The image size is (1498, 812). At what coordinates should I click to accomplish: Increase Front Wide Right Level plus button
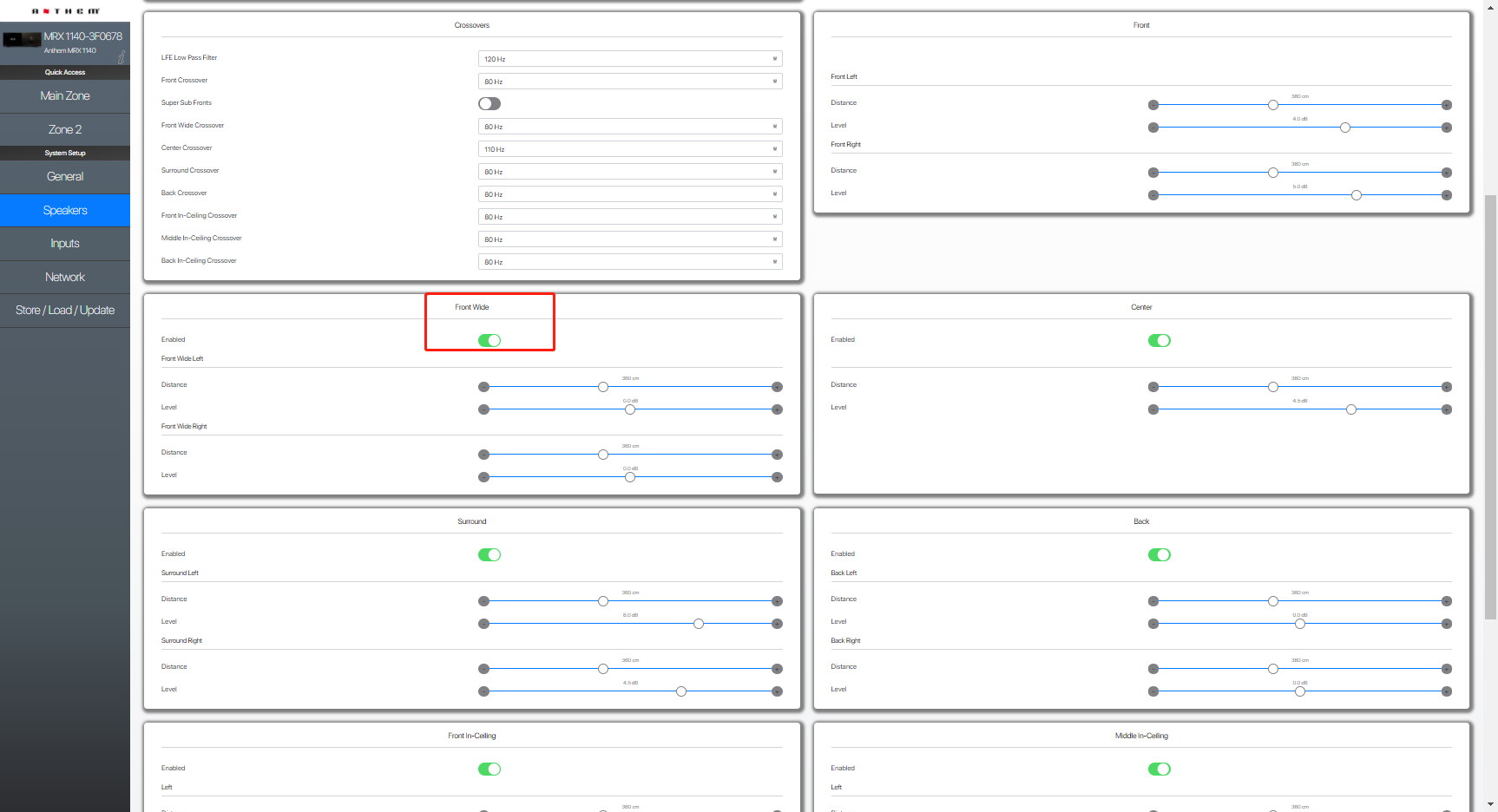click(x=777, y=477)
